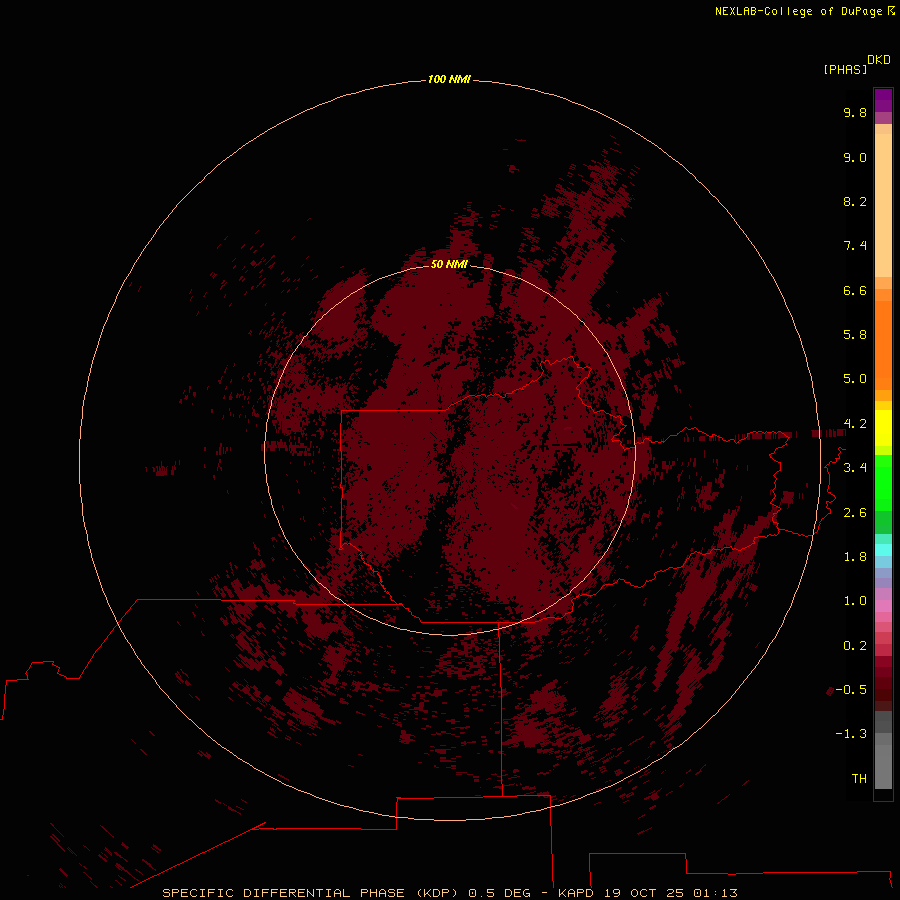This screenshot has height=900, width=900.
Task: Click the [PHAS] legend heading
Action: pos(845,70)
